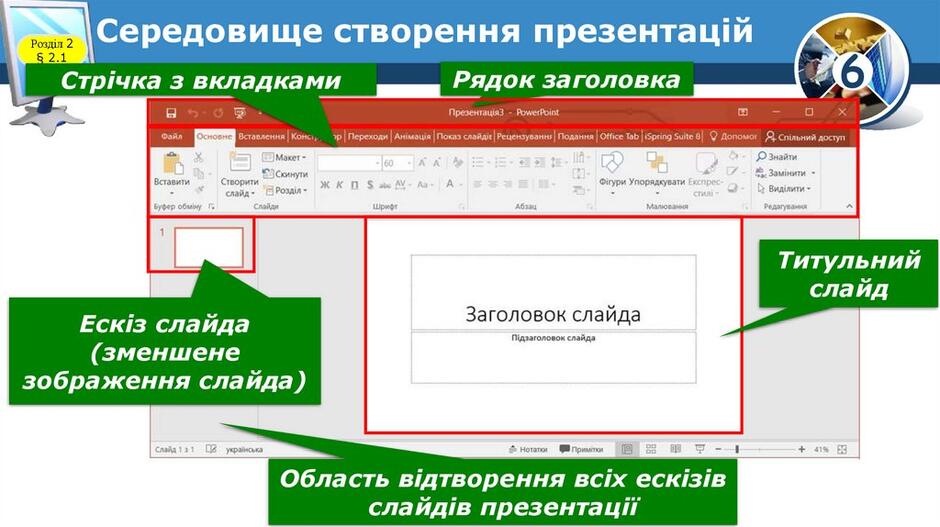Viewport: 940px width, 527px height.
Task: Click the Cut scissors icon
Action: [x=198, y=157]
